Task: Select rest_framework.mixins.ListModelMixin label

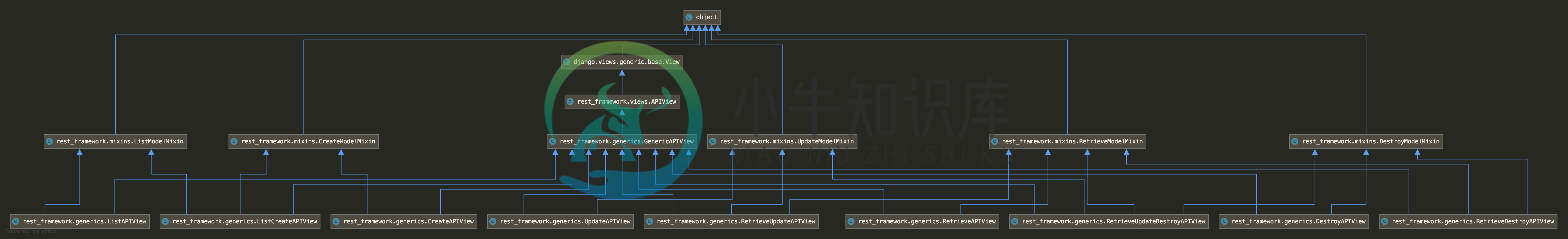Action: coord(120,142)
